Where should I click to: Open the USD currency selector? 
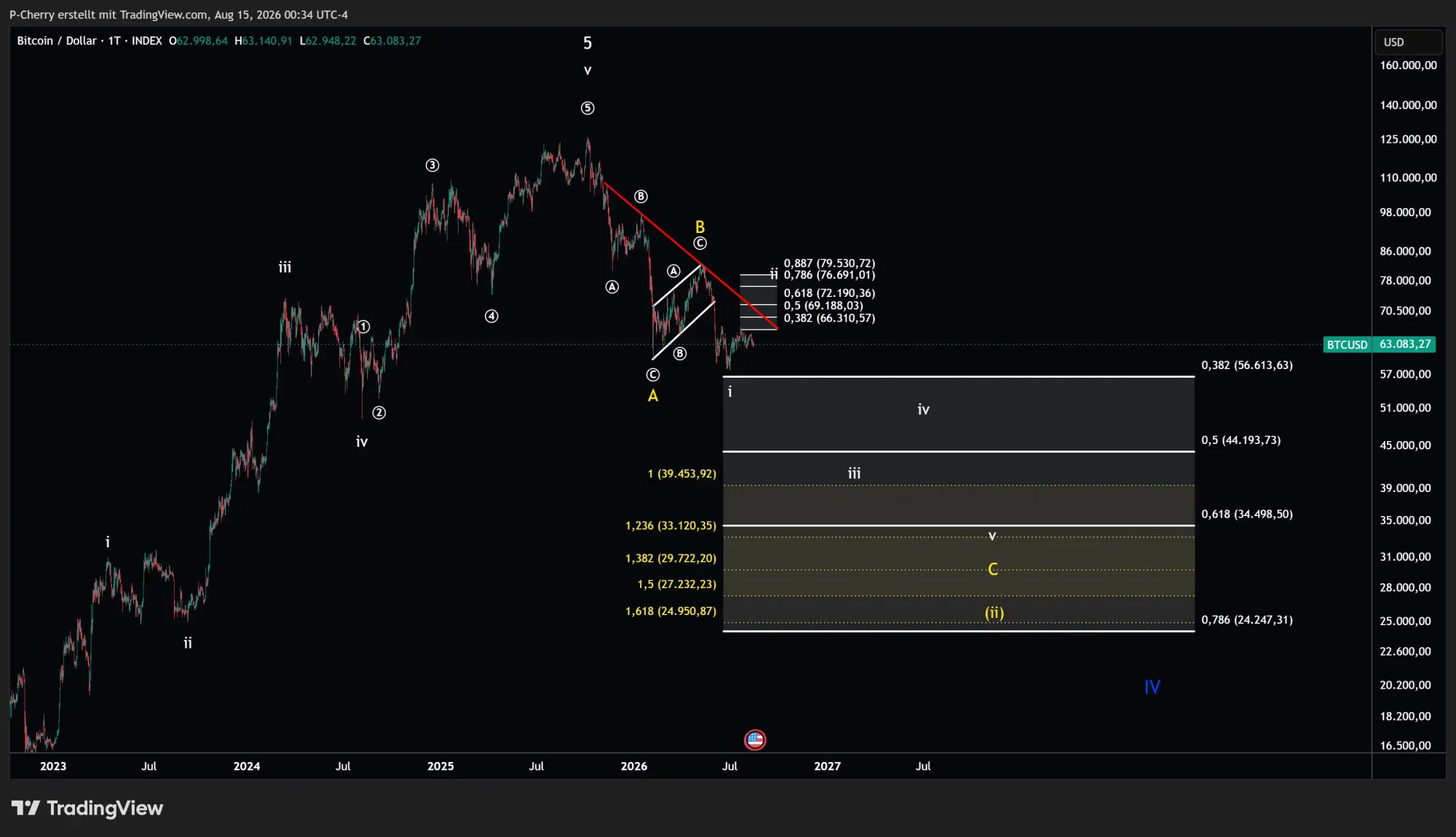tap(1407, 42)
